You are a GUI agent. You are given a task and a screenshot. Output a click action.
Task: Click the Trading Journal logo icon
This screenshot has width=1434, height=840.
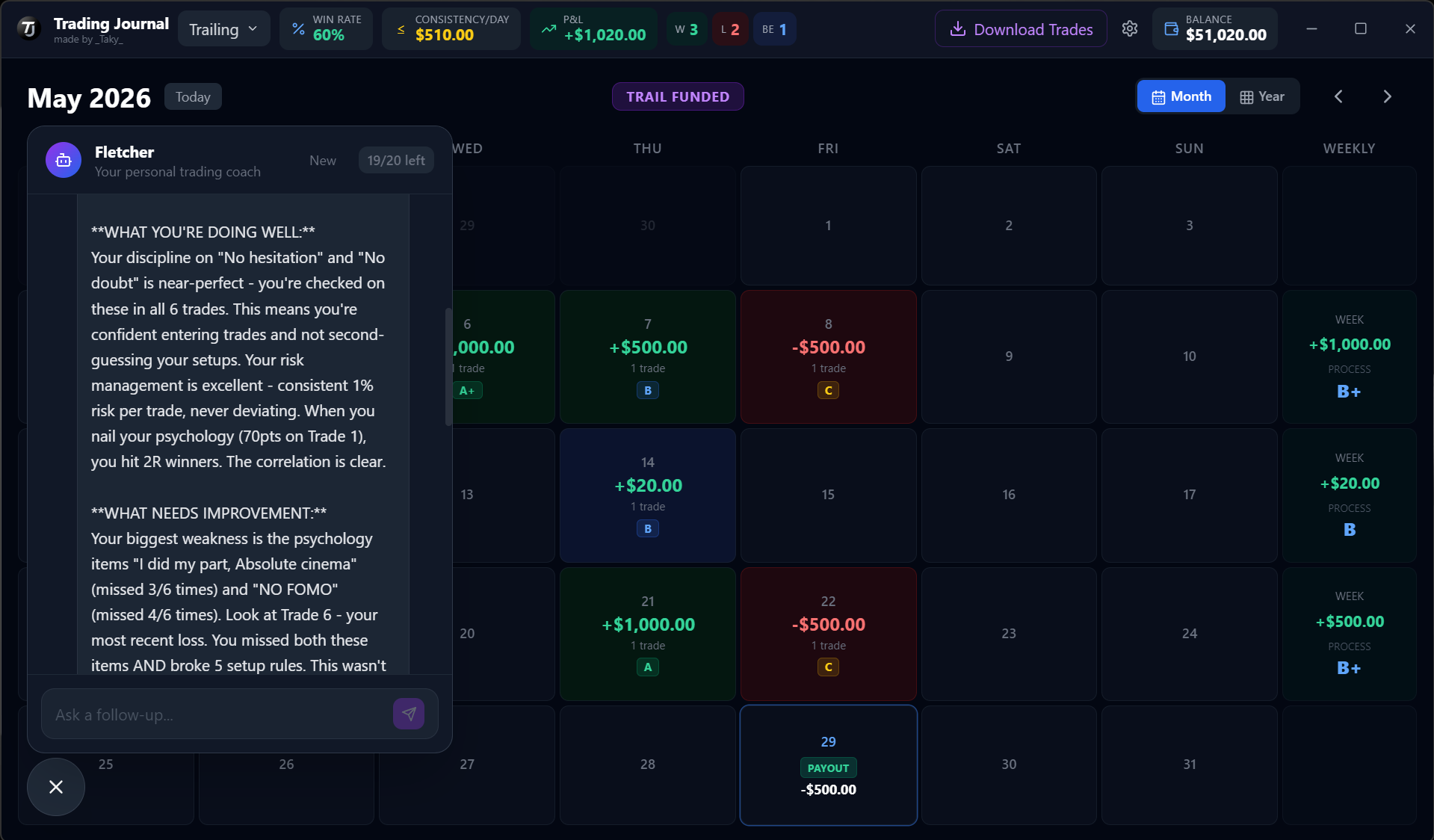pos(28,29)
